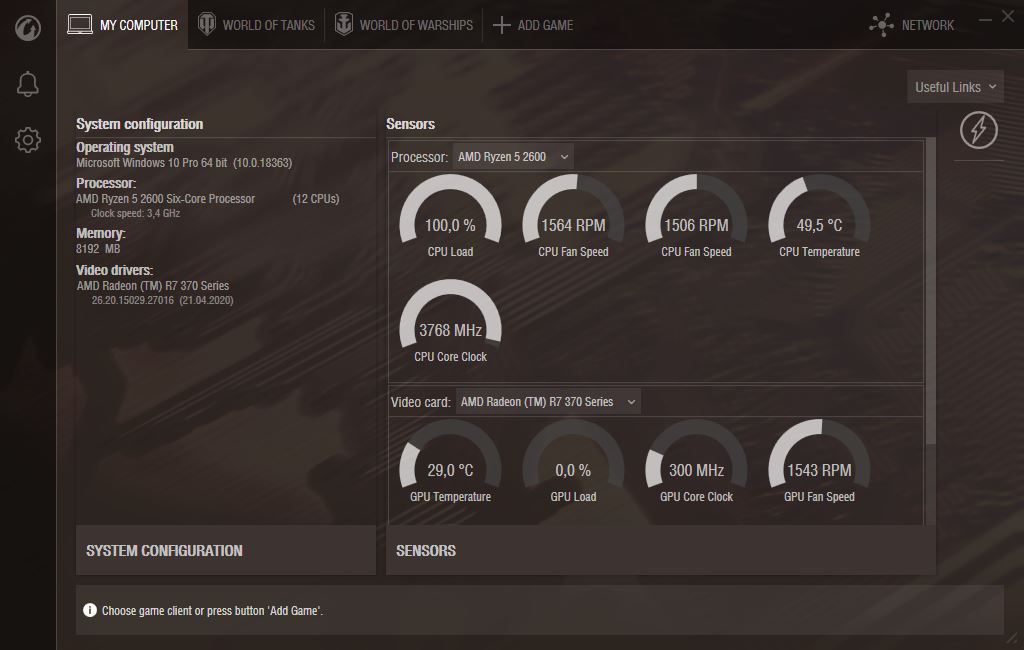The image size is (1024, 650).
Task: Open the World of Tanks tab
Action: point(257,25)
